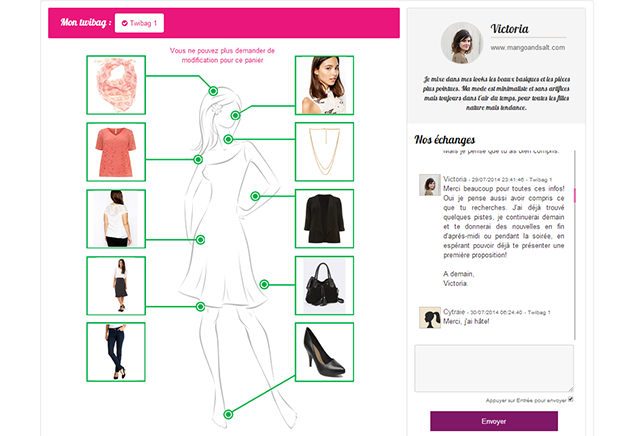Open the black handbag thumbnail
Screen dimensions: 626x436
click(324, 285)
